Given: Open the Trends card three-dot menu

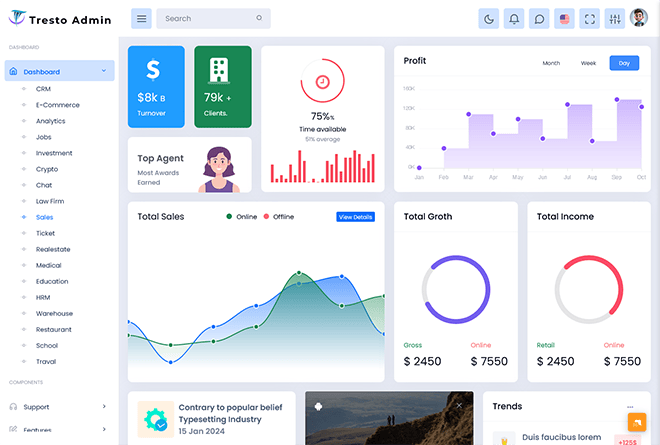Looking at the screenshot, I should point(630,407).
